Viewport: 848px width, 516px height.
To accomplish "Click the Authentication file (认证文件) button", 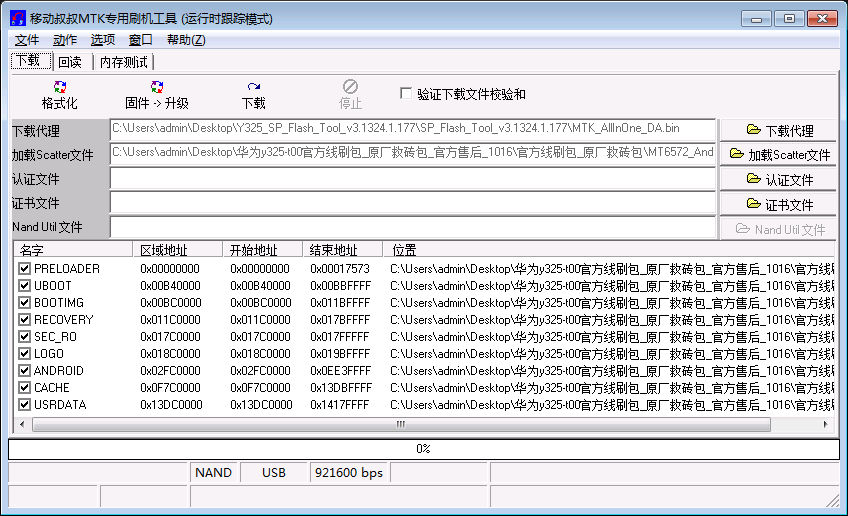I will (x=779, y=179).
